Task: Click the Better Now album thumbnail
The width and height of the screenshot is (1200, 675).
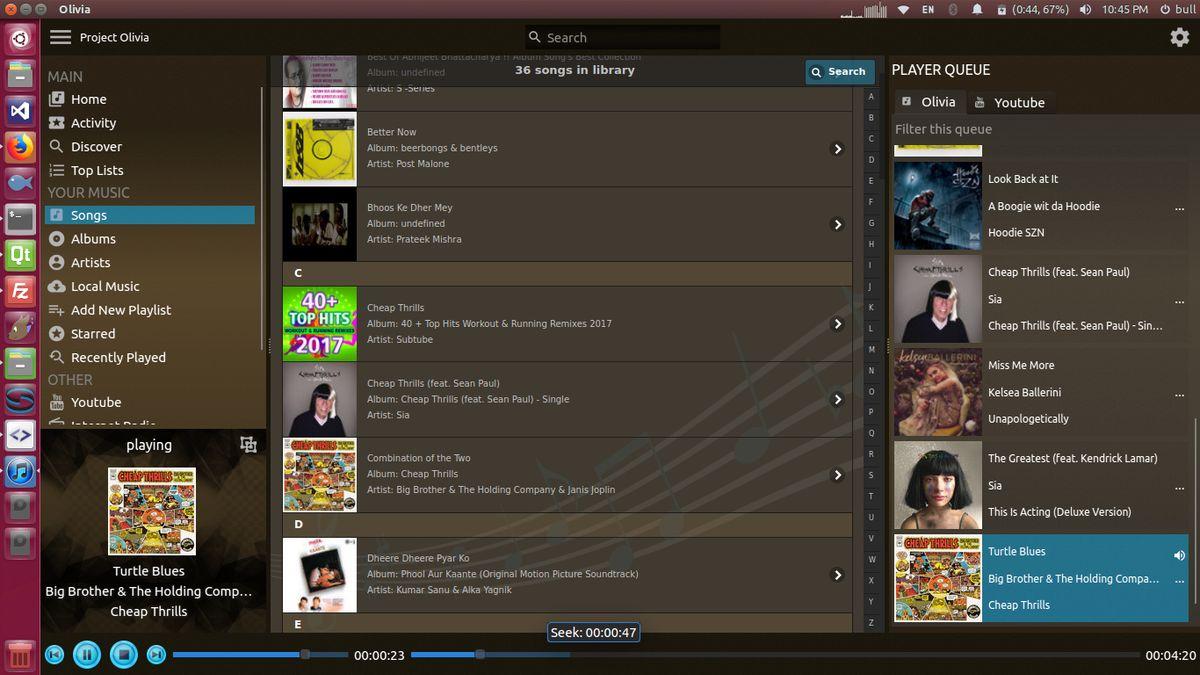Action: coord(320,149)
